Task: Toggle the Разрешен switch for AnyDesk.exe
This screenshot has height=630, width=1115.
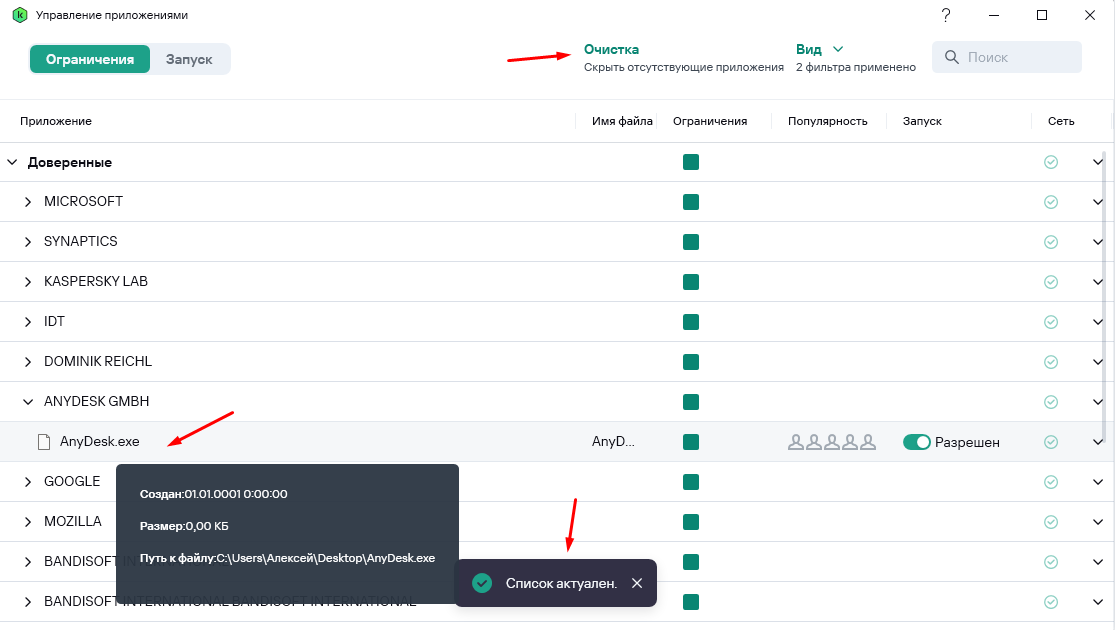Action: tap(917, 442)
